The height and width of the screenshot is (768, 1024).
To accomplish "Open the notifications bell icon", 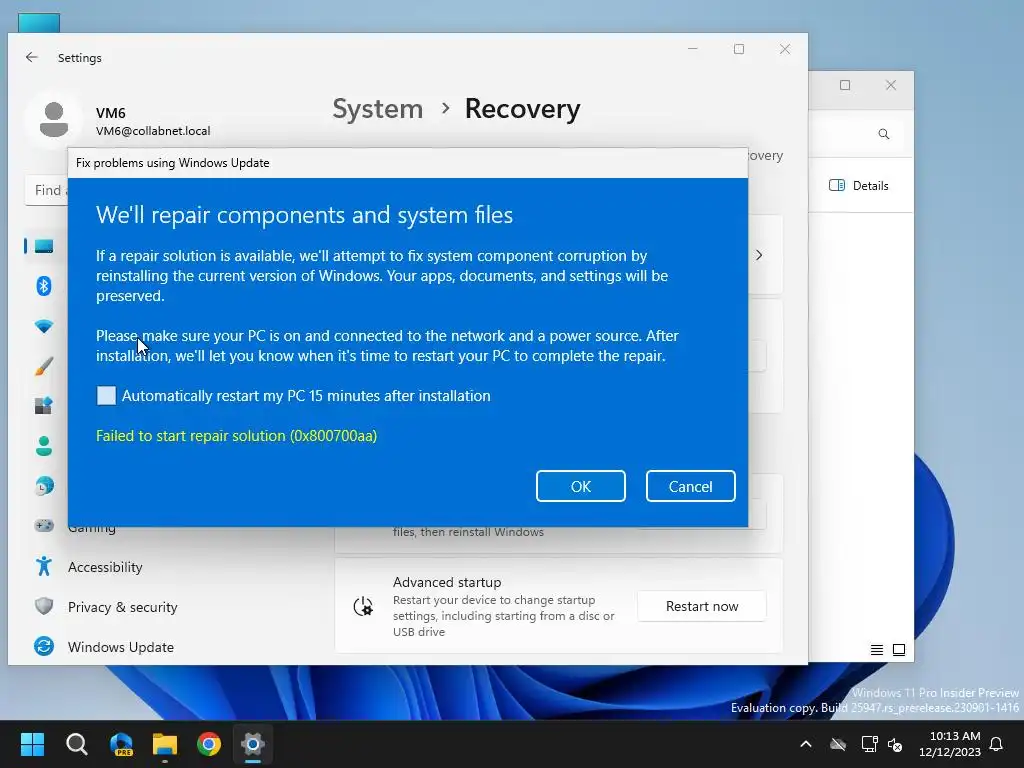I will [997, 744].
